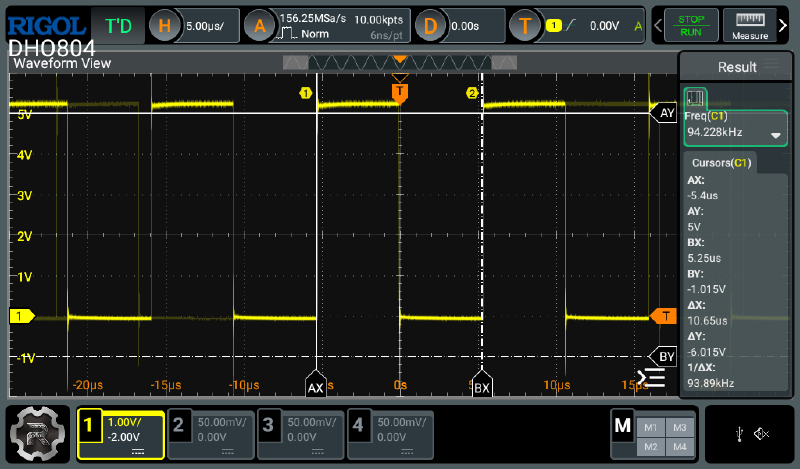Click the muted speaker icon

[x=761, y=433]
